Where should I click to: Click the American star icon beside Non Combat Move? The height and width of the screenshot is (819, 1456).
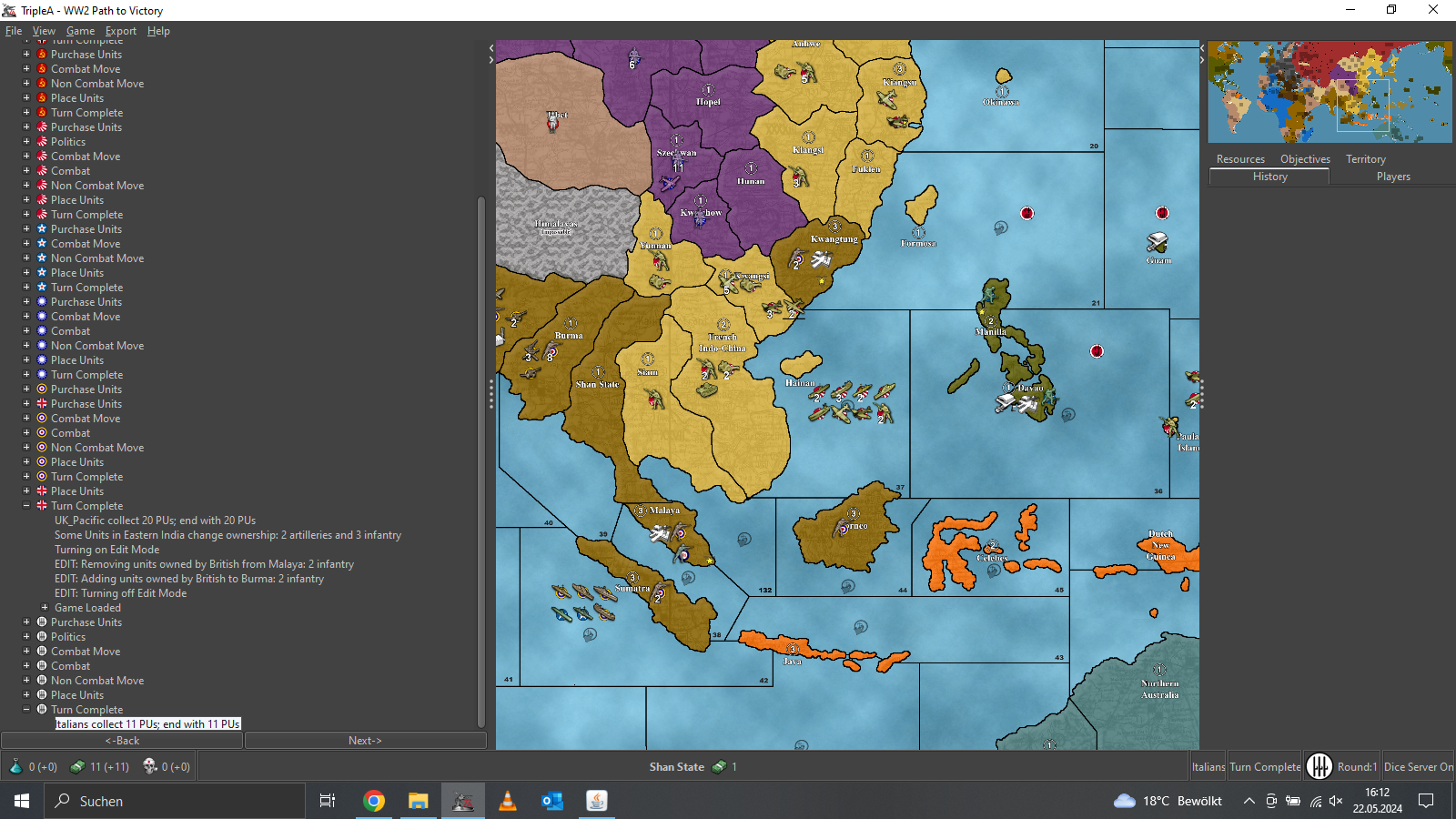click(x=42, y=258)
